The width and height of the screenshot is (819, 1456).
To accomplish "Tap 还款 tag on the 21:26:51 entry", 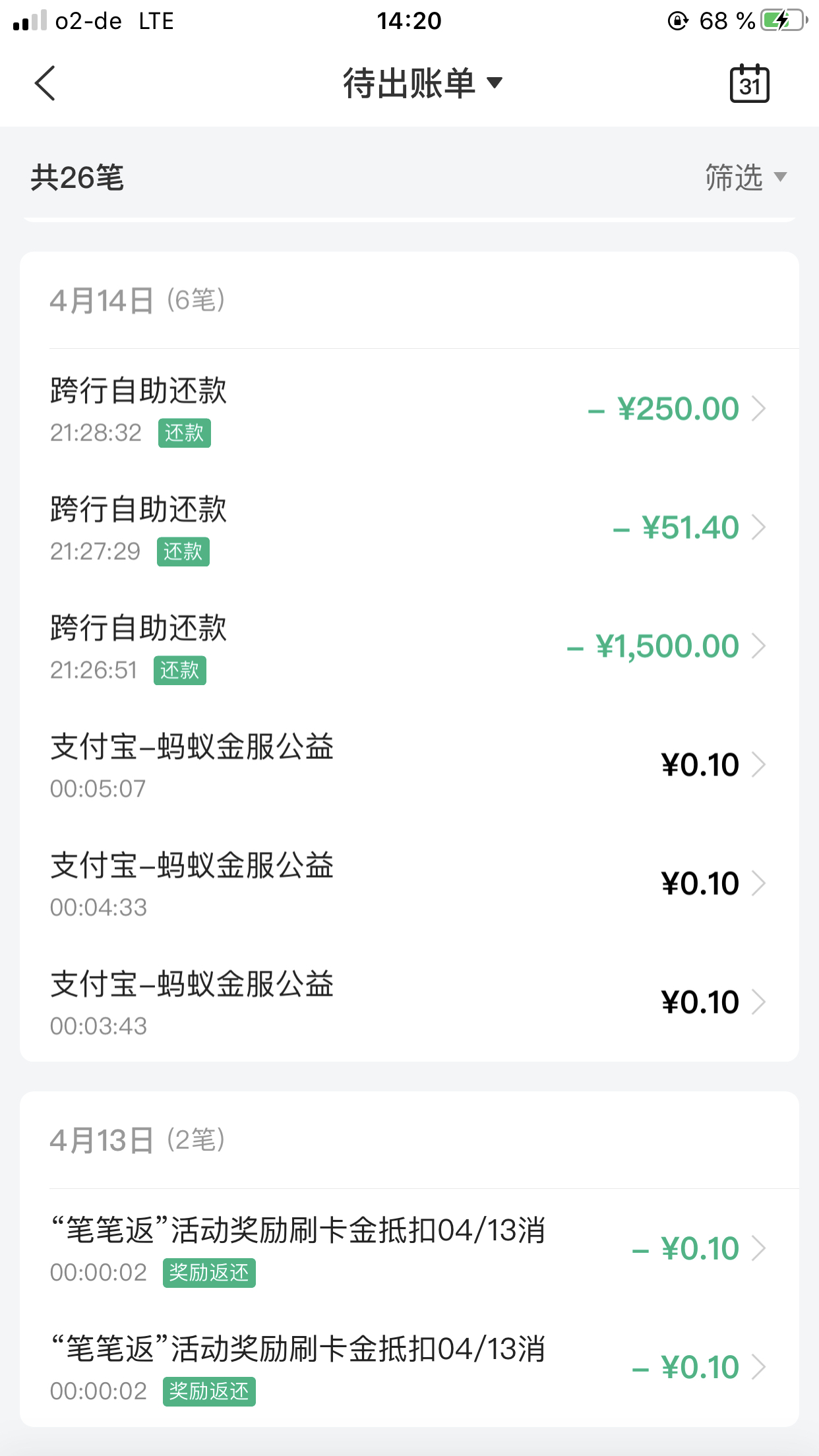I will pyautogui.click(x=179, y=671).
